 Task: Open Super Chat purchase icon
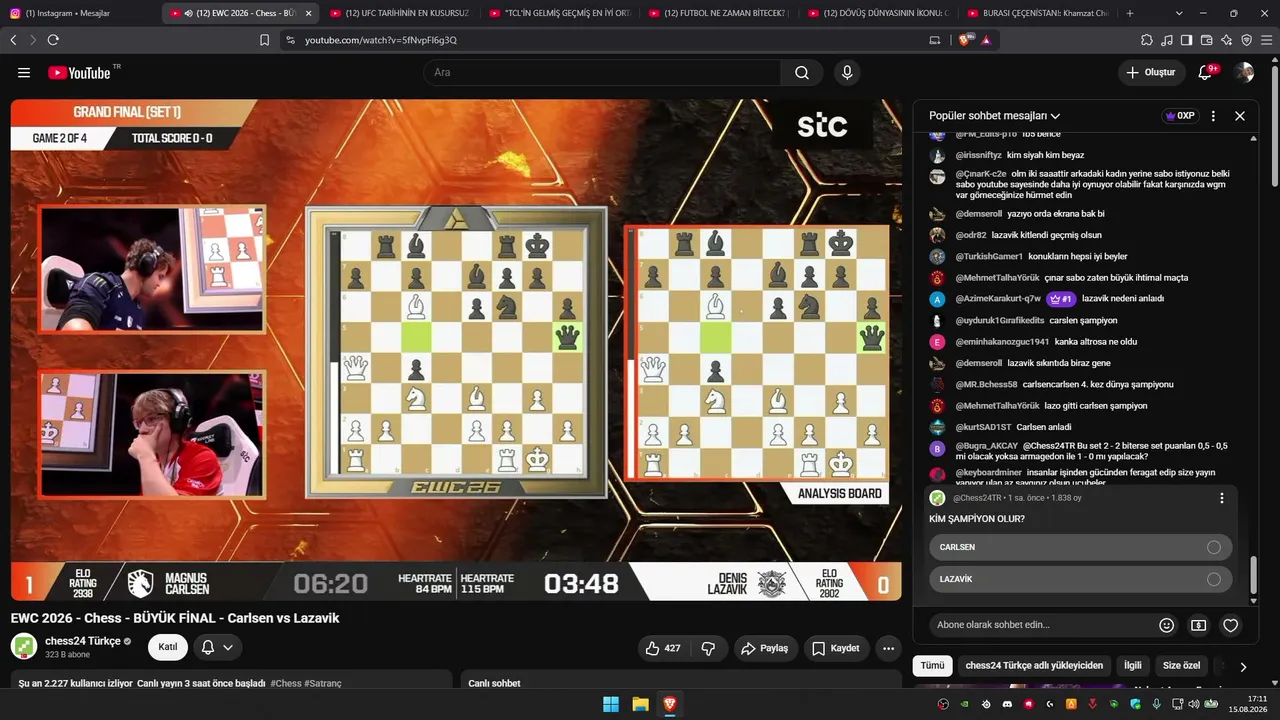click(x=1198, y=625)
